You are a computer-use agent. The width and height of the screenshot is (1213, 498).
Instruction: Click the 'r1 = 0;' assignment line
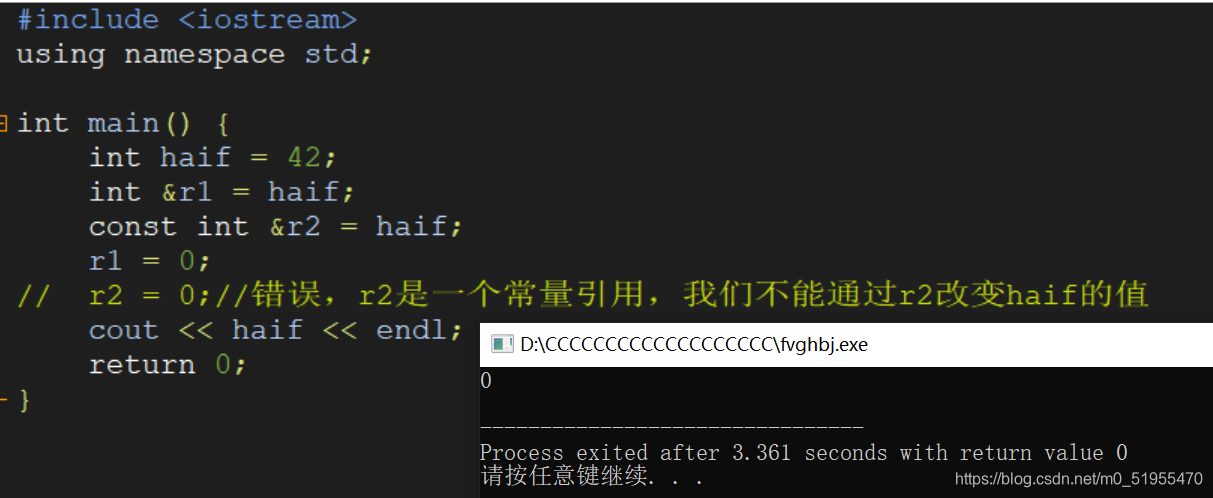click(150, 261)
